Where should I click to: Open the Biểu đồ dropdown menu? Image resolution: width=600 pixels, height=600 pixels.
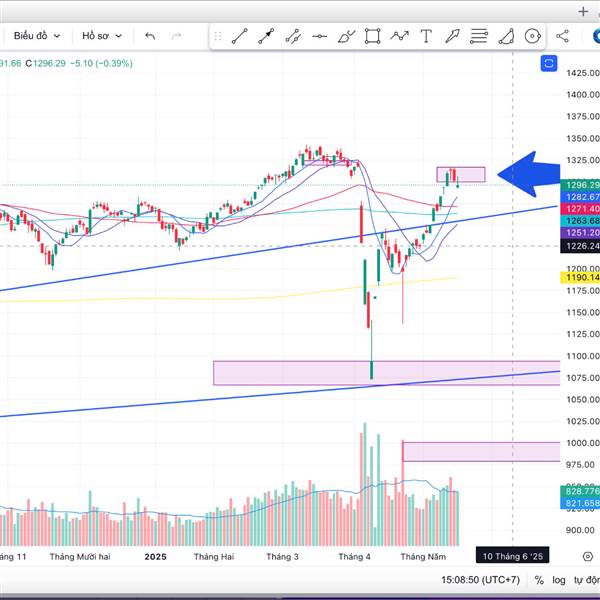(37, 36)
